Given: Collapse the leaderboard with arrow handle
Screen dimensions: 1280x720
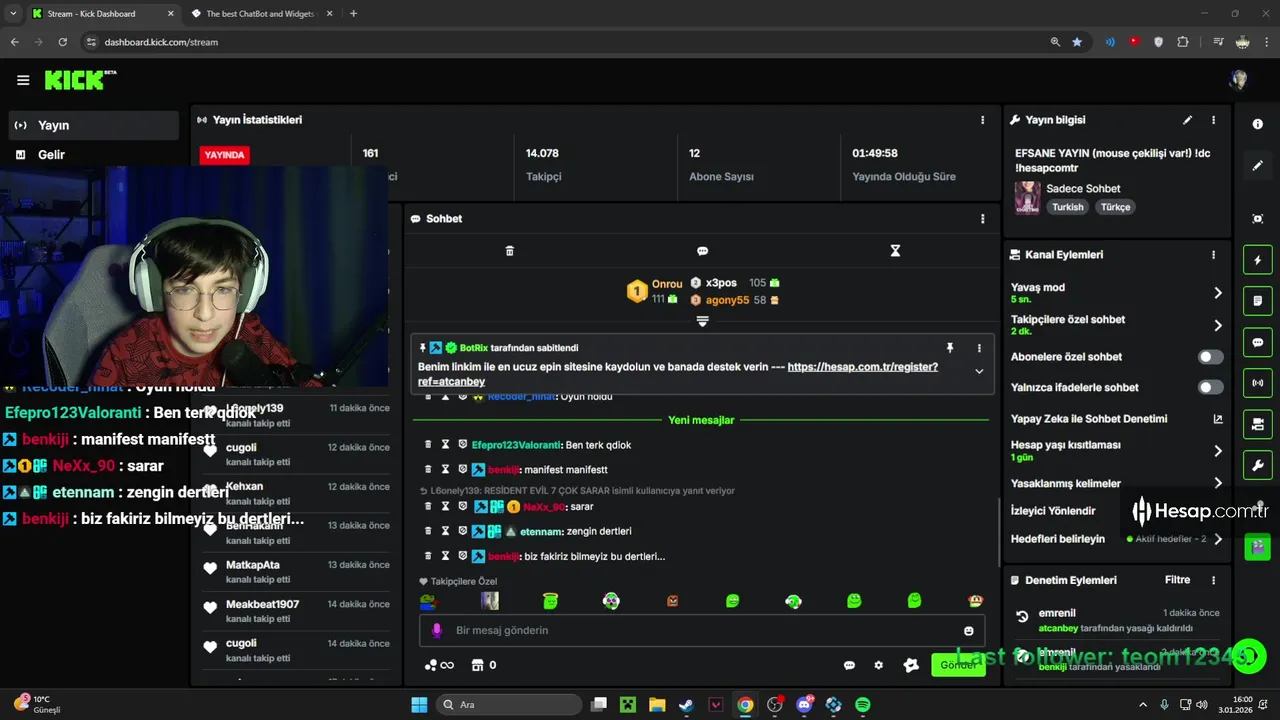Looking at the screenshot, I should (x=702, y=321).
